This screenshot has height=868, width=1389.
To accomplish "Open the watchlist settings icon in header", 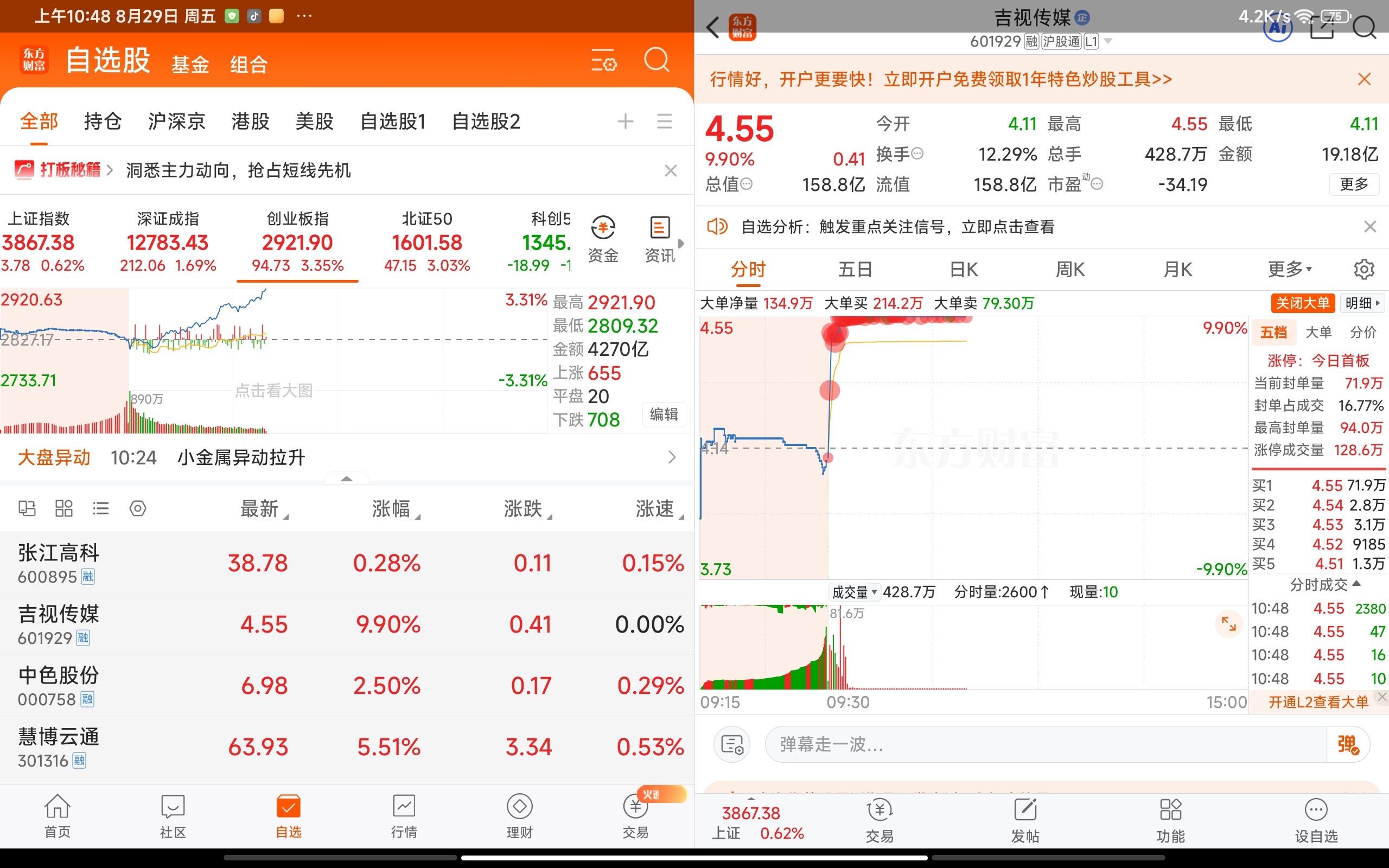I will pos(604,60).
